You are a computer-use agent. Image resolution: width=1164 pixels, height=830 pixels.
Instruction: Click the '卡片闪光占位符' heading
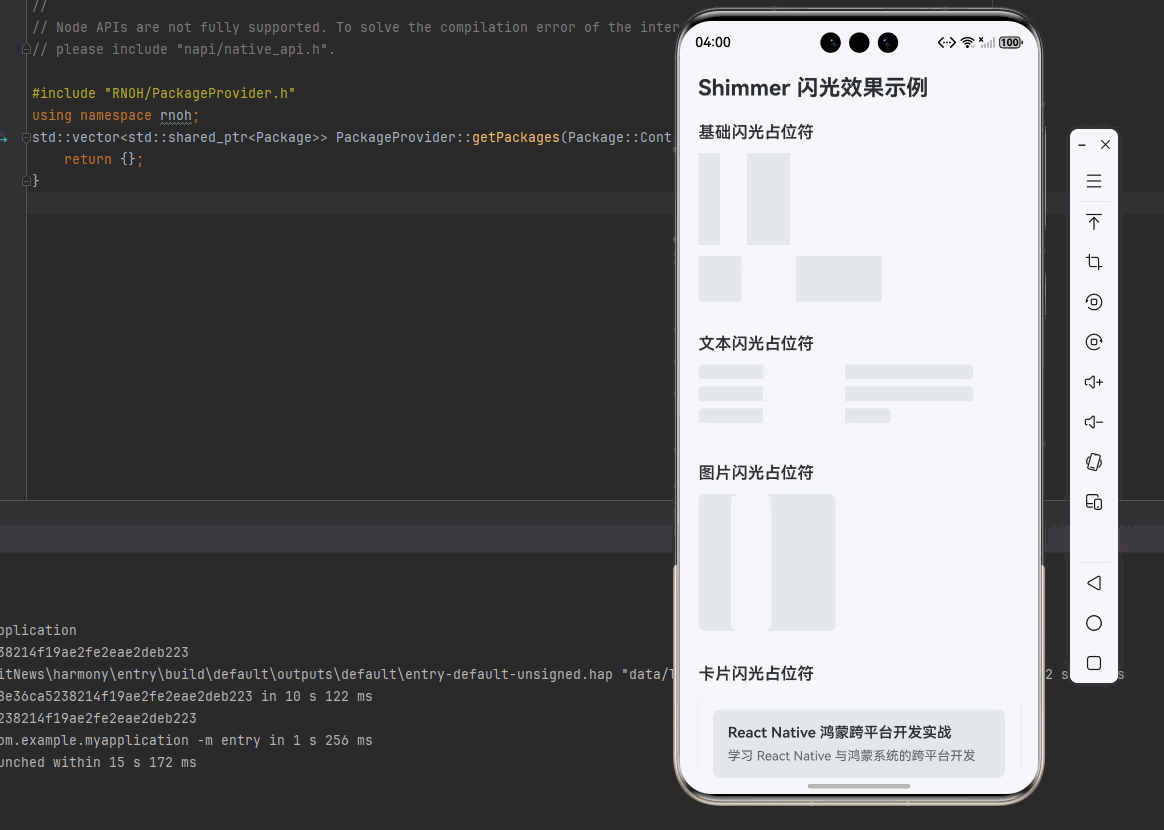[756, 673]
